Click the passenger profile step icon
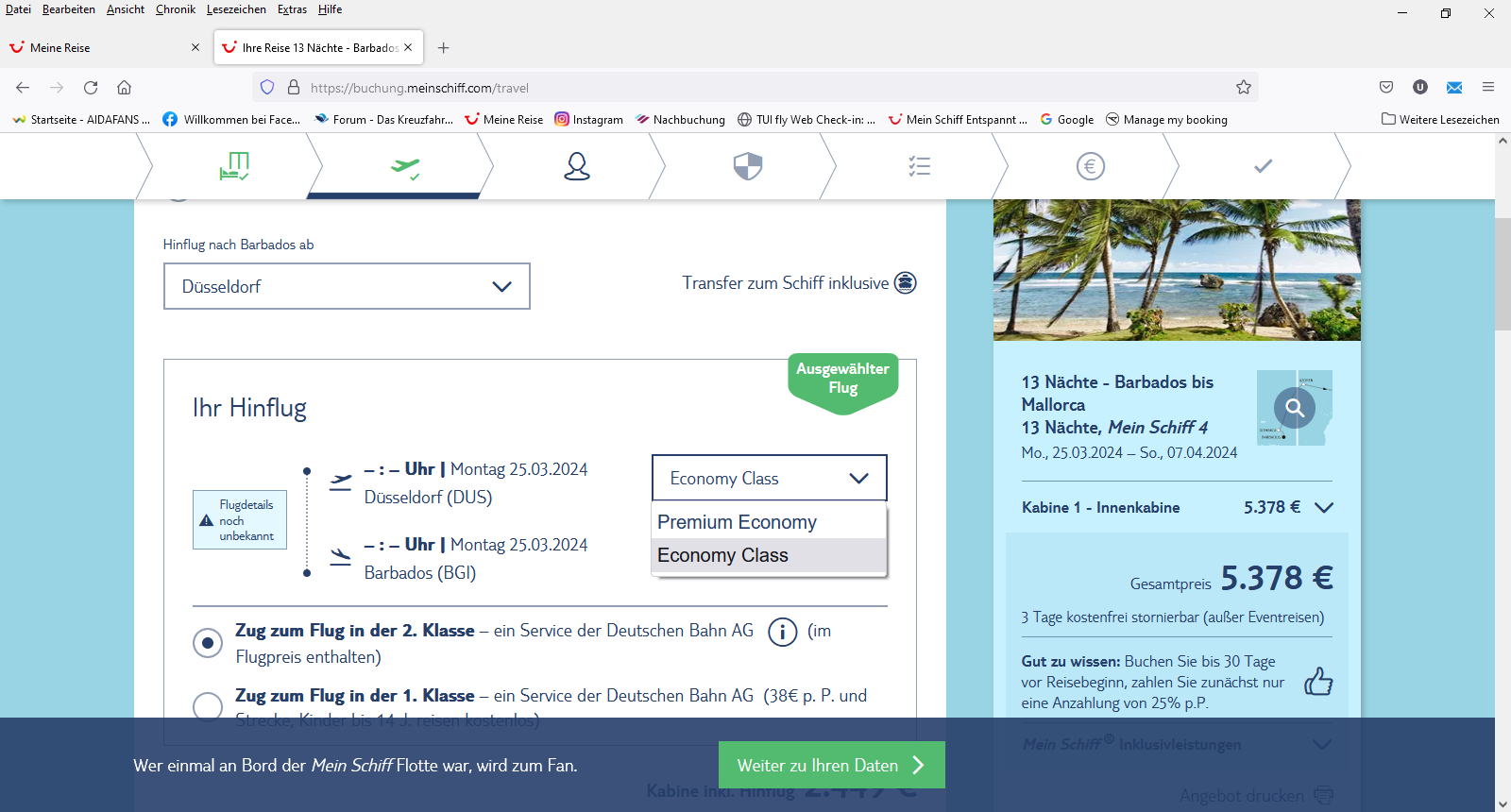Screen dimensions: 1511x812 (x=576, y=166)
